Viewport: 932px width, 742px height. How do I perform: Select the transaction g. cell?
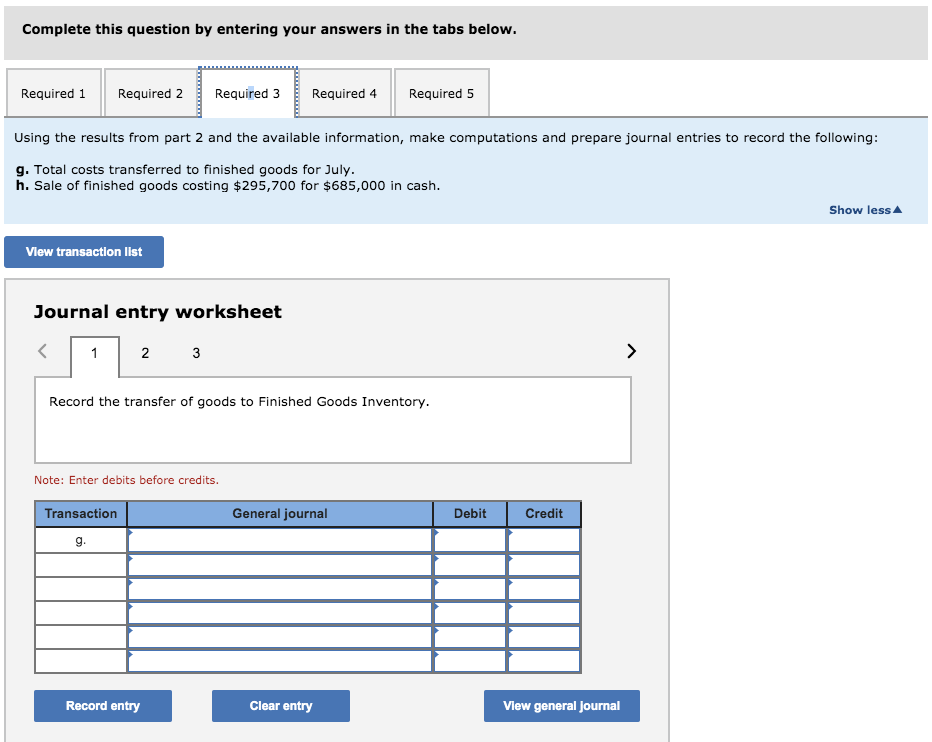click(x=80, y=540)
